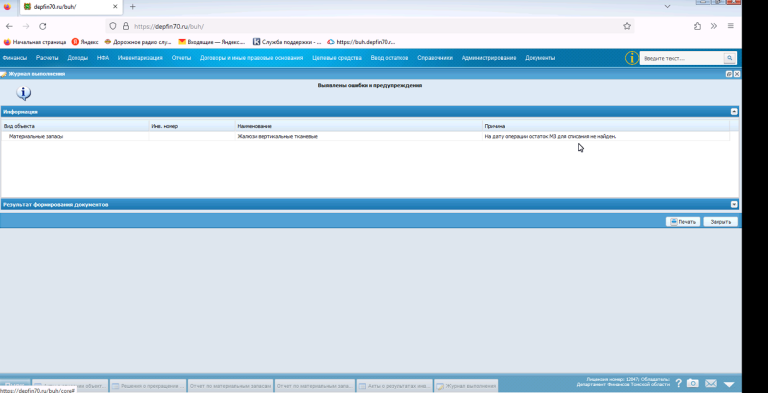The image size is (768, 393).
Task: Show more toolbar items chevron
Action: point(714,26)
